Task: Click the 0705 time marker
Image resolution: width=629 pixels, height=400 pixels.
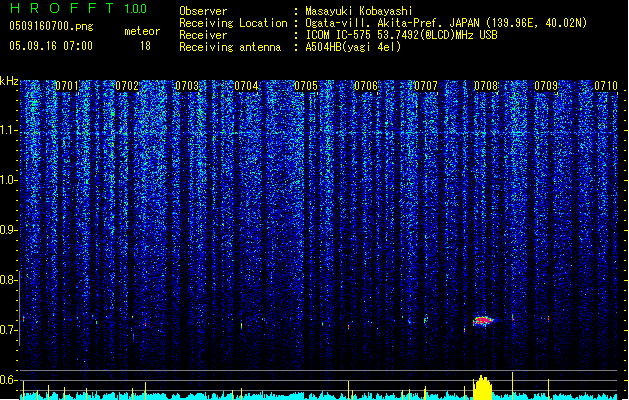Action: tap(306, 86)
